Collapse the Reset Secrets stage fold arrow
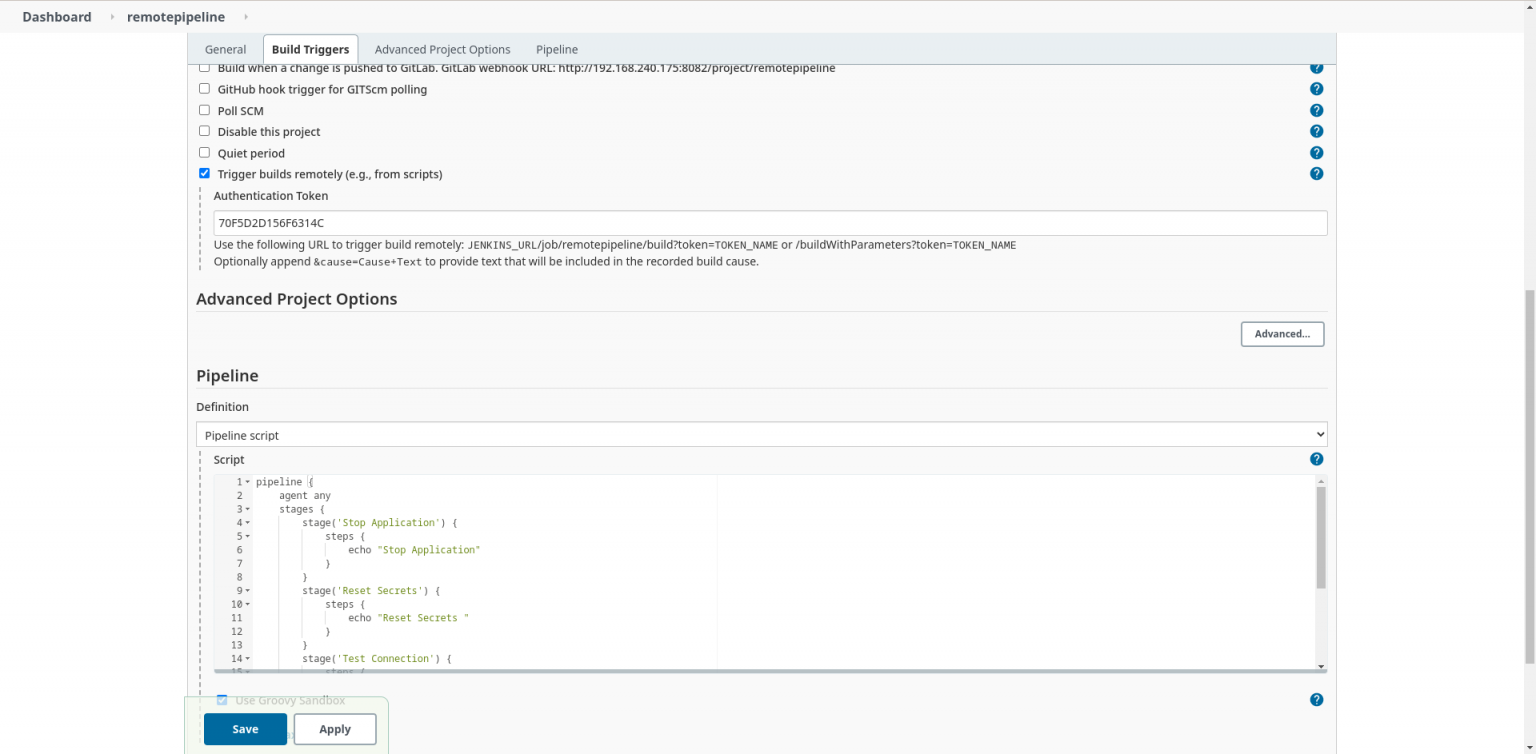The image size is (1536, 754). 245,590
